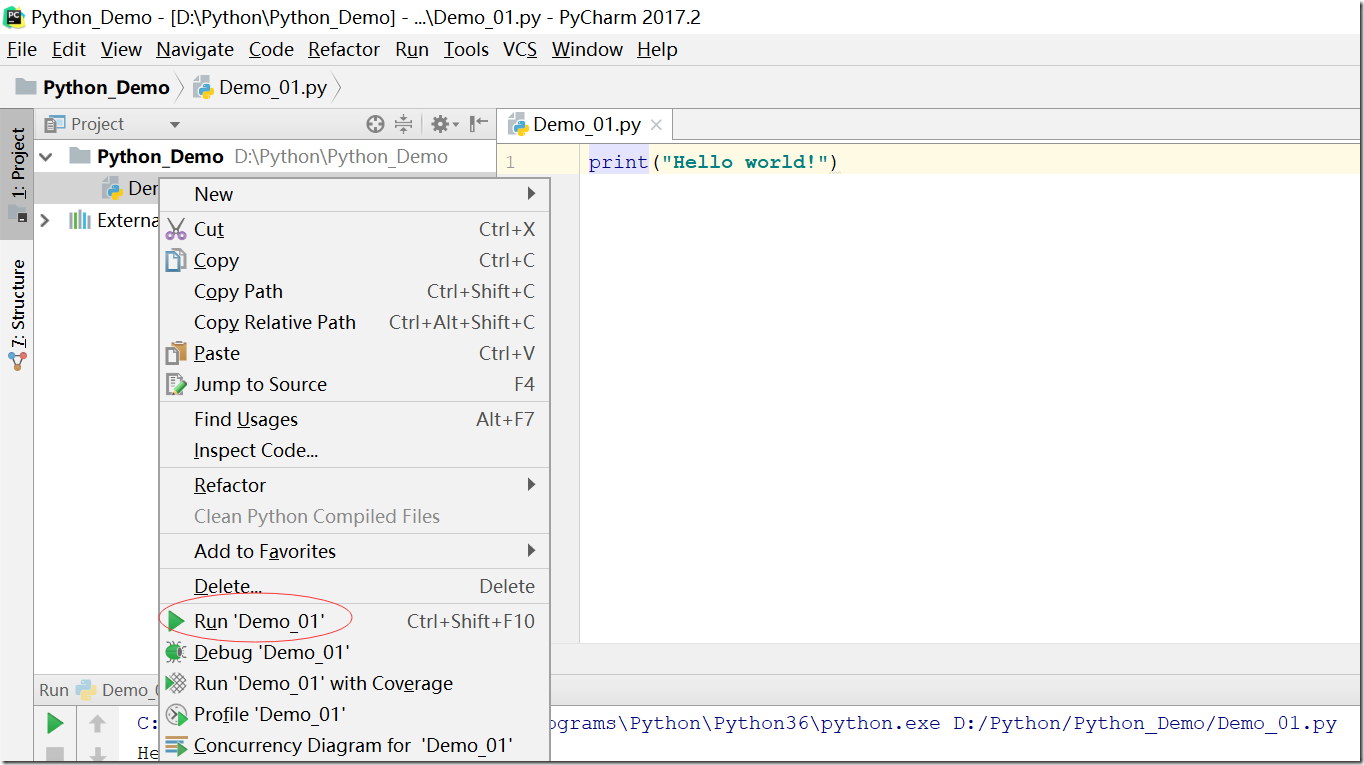Choose Cut from context menu
1364x765 pixels.
[355, 229]
